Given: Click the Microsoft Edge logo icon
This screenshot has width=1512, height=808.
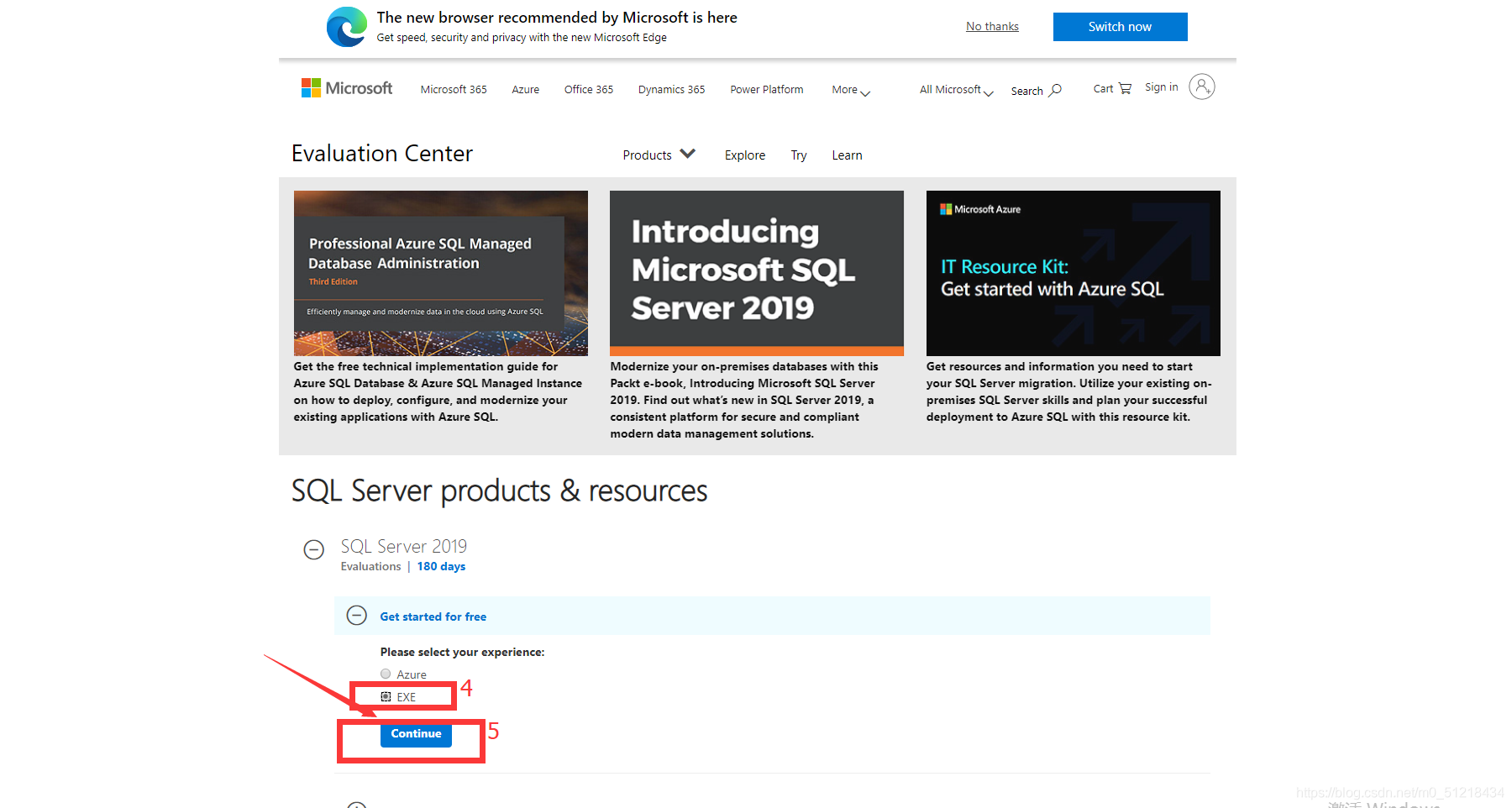Looking at the screenshot, I should click(x=347, y=27).
